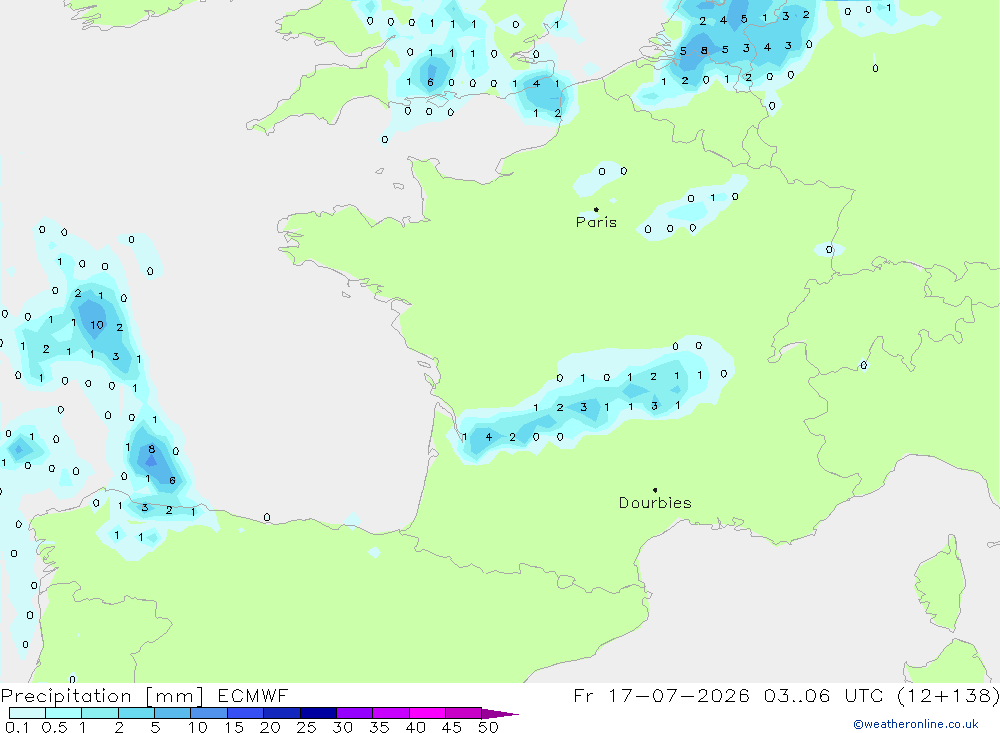The image size is (1000, 733).
Task: Select the 30–35 mm purple legend swatch
Action: (x=354, y=713)
